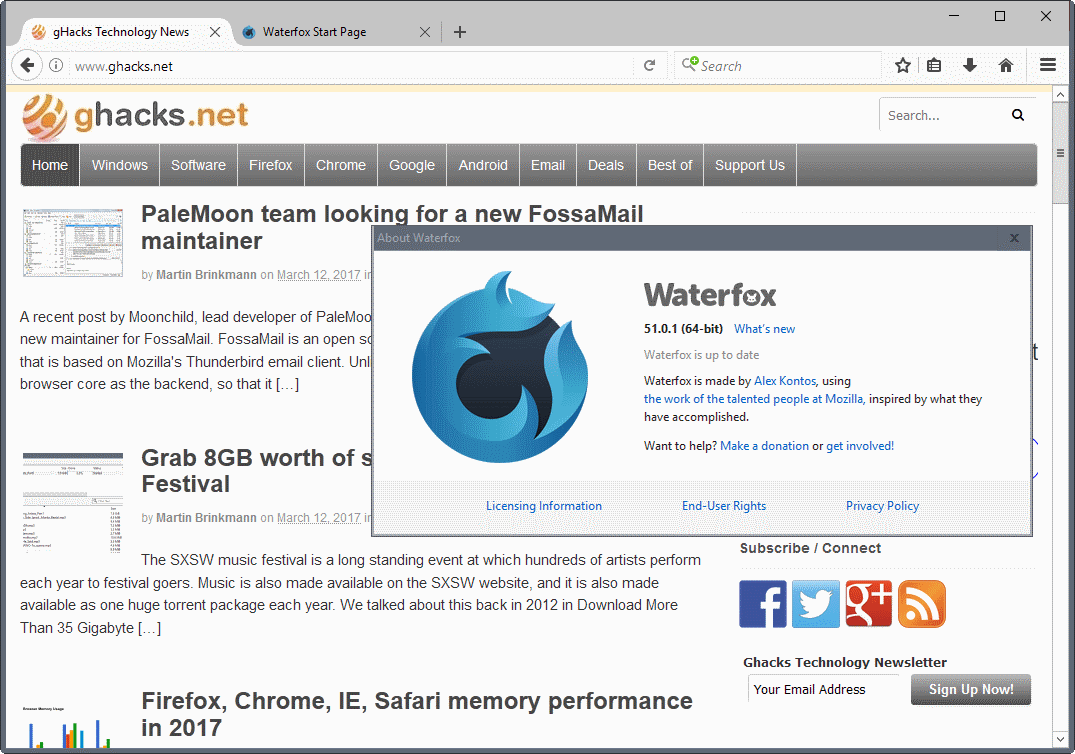Click get involved link

pos(860,446)
